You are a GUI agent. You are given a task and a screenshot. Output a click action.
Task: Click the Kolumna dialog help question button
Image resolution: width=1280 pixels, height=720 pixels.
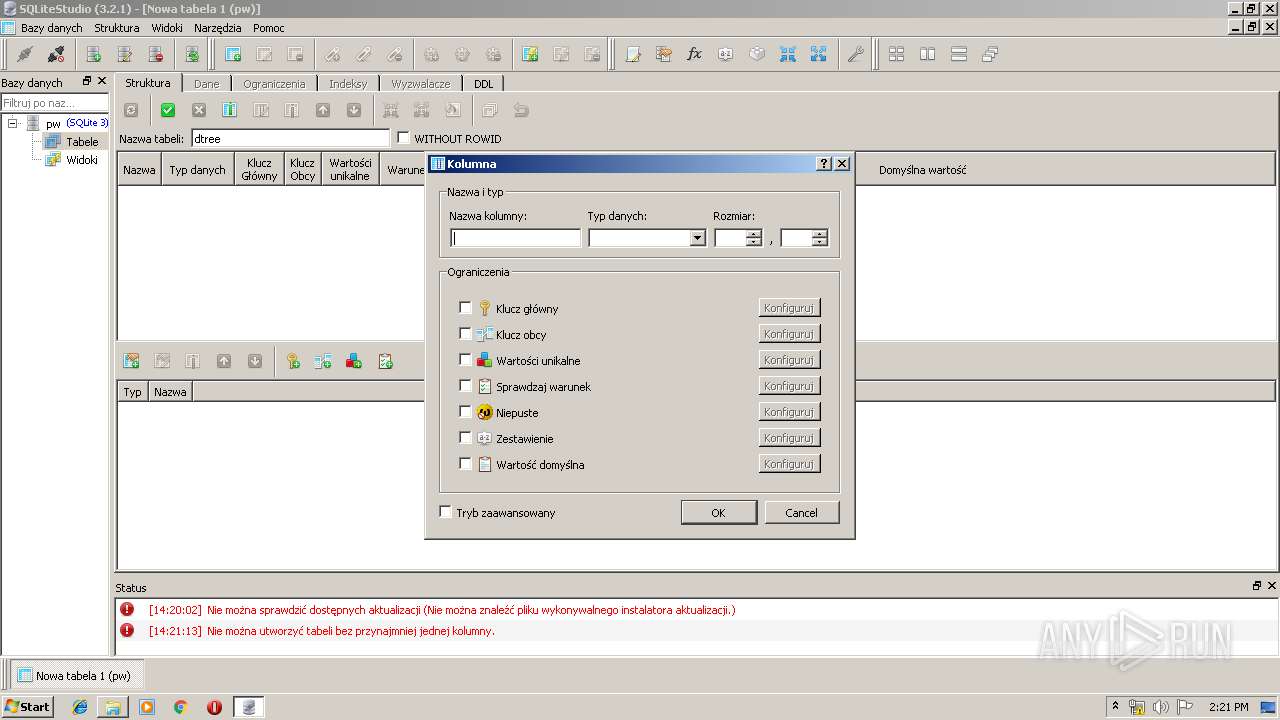click(x=824, y=164)
